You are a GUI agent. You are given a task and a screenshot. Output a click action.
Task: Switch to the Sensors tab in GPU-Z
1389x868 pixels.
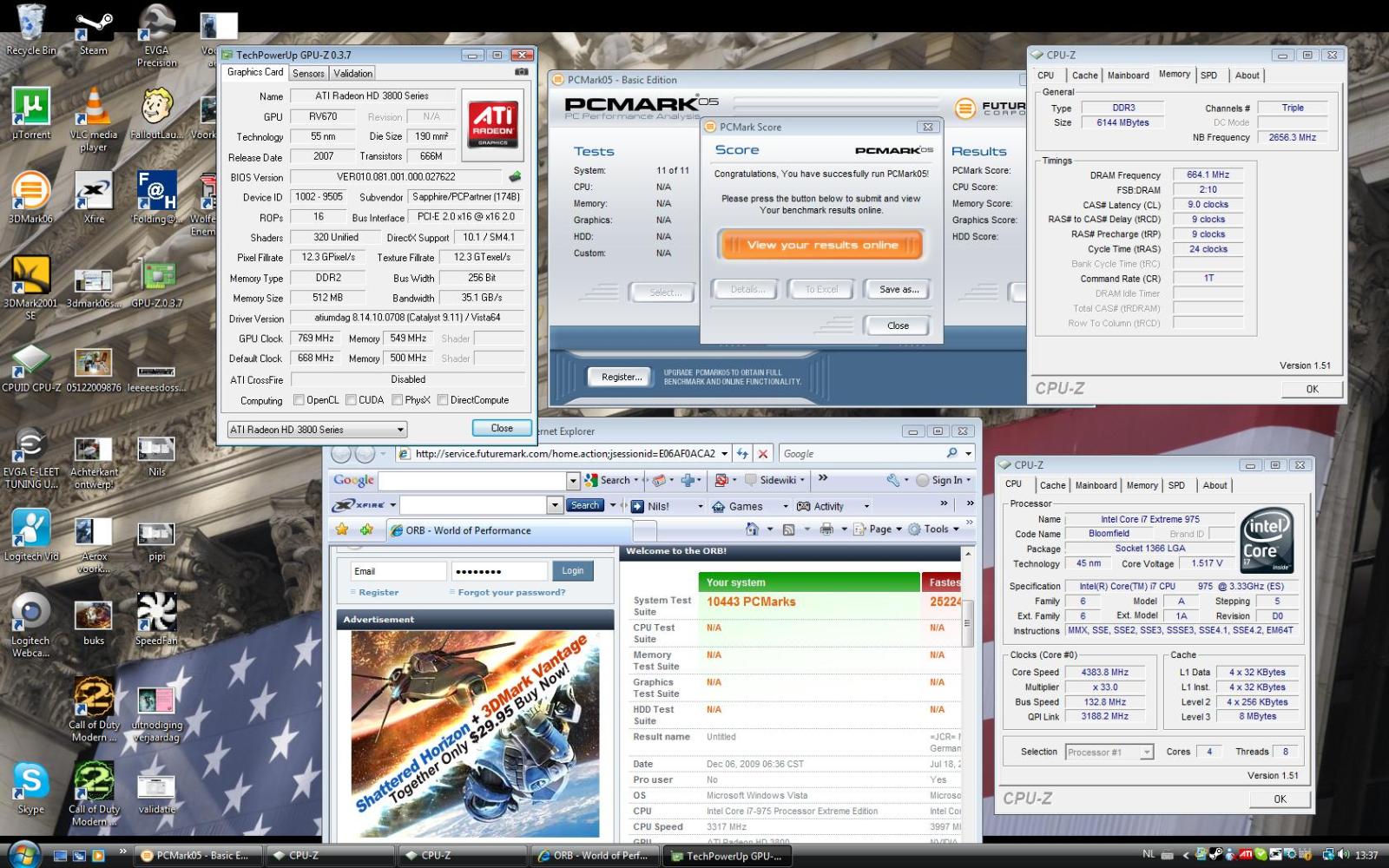(308, 74)
